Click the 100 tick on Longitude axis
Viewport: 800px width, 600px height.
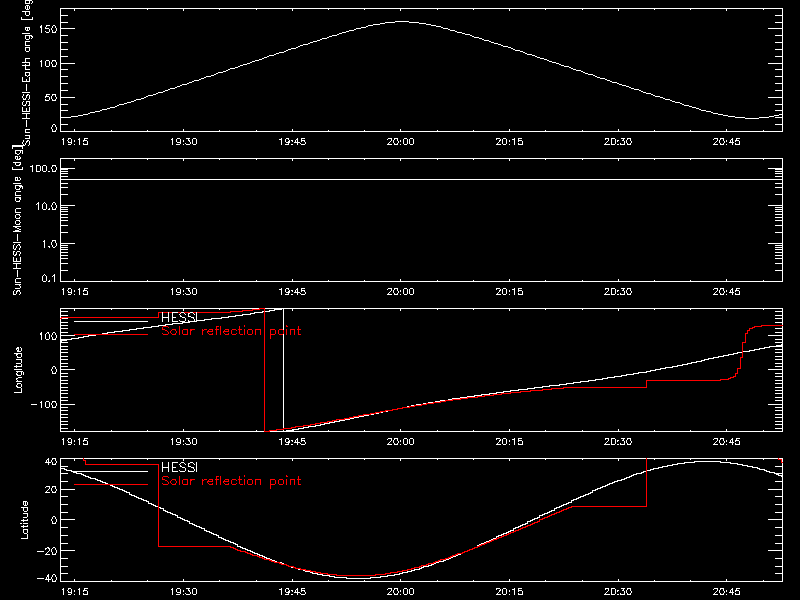click(x=48, y=336)
